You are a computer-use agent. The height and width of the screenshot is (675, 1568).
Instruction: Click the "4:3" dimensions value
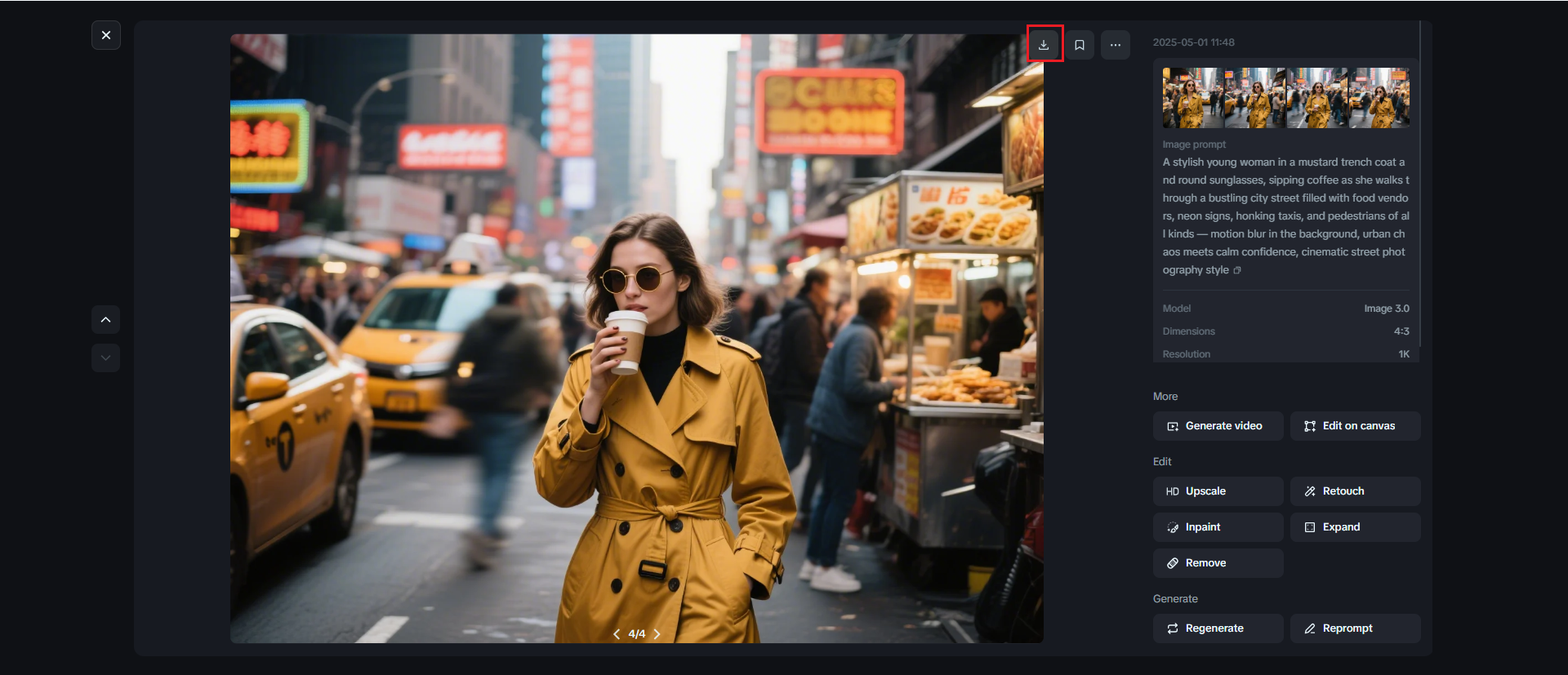pos(1401,331)
